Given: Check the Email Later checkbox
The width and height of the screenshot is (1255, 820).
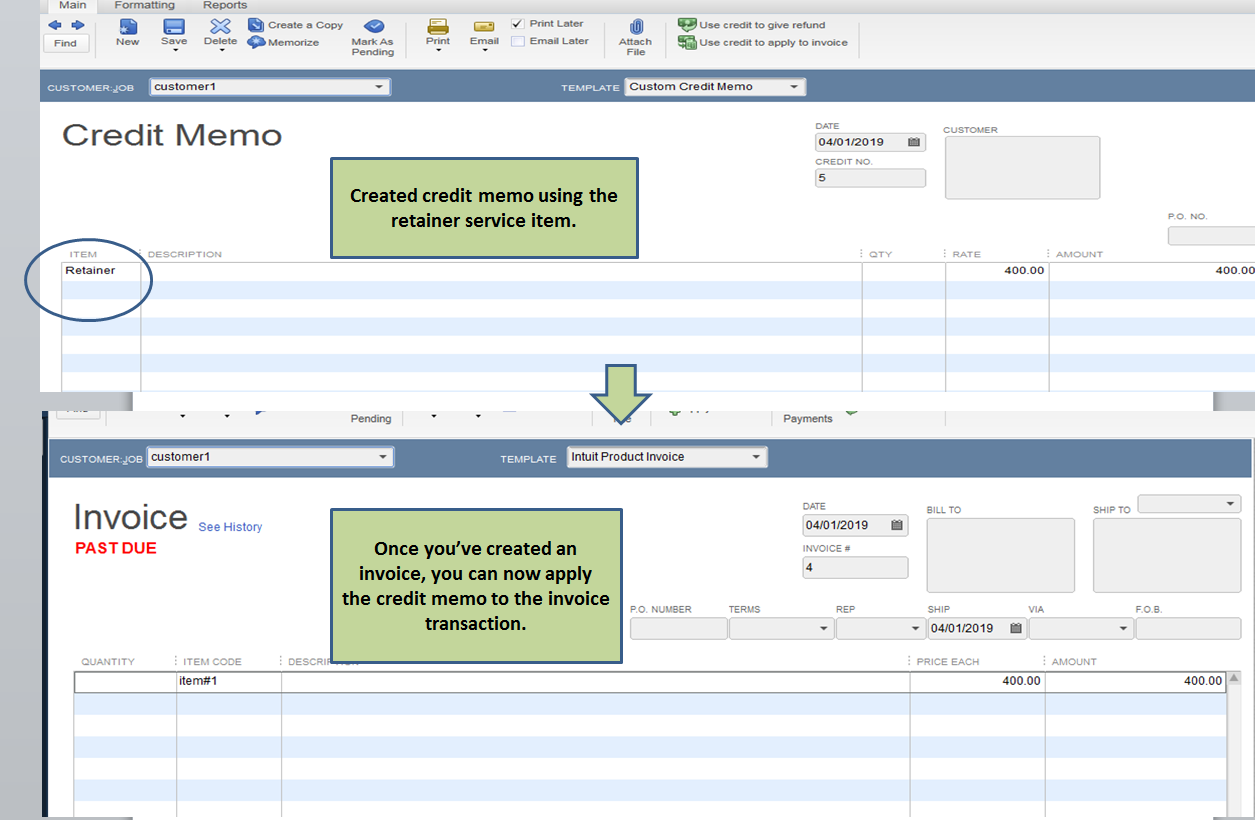Looking at the screenshot, I should point(517,41).
